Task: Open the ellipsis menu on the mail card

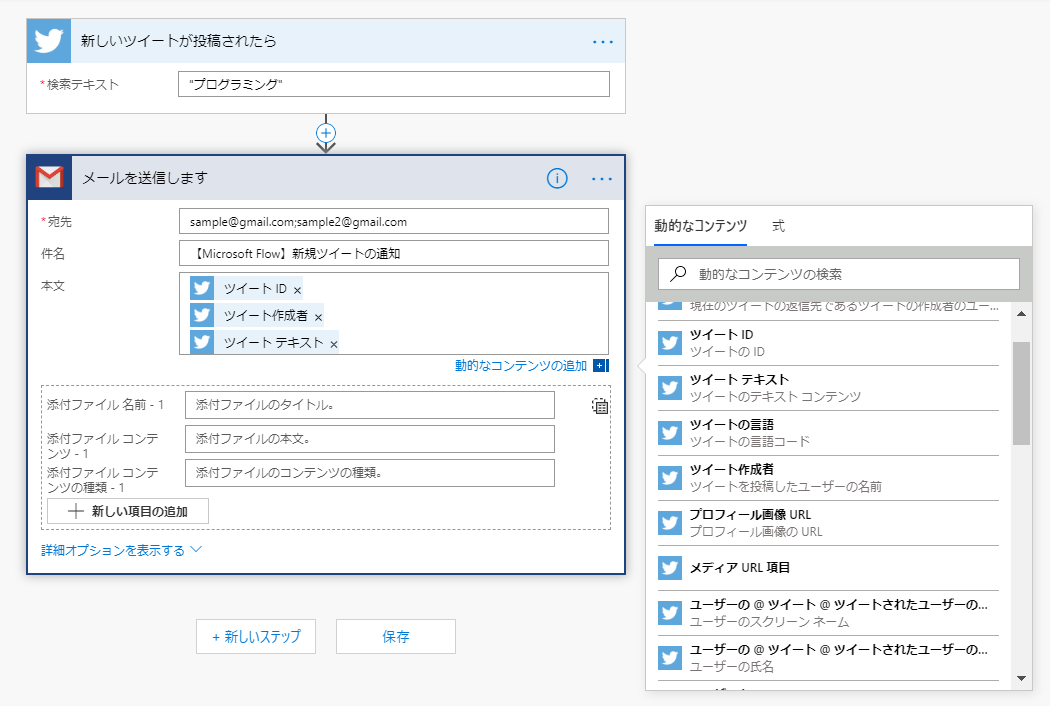Action: (x=602, y=178)
